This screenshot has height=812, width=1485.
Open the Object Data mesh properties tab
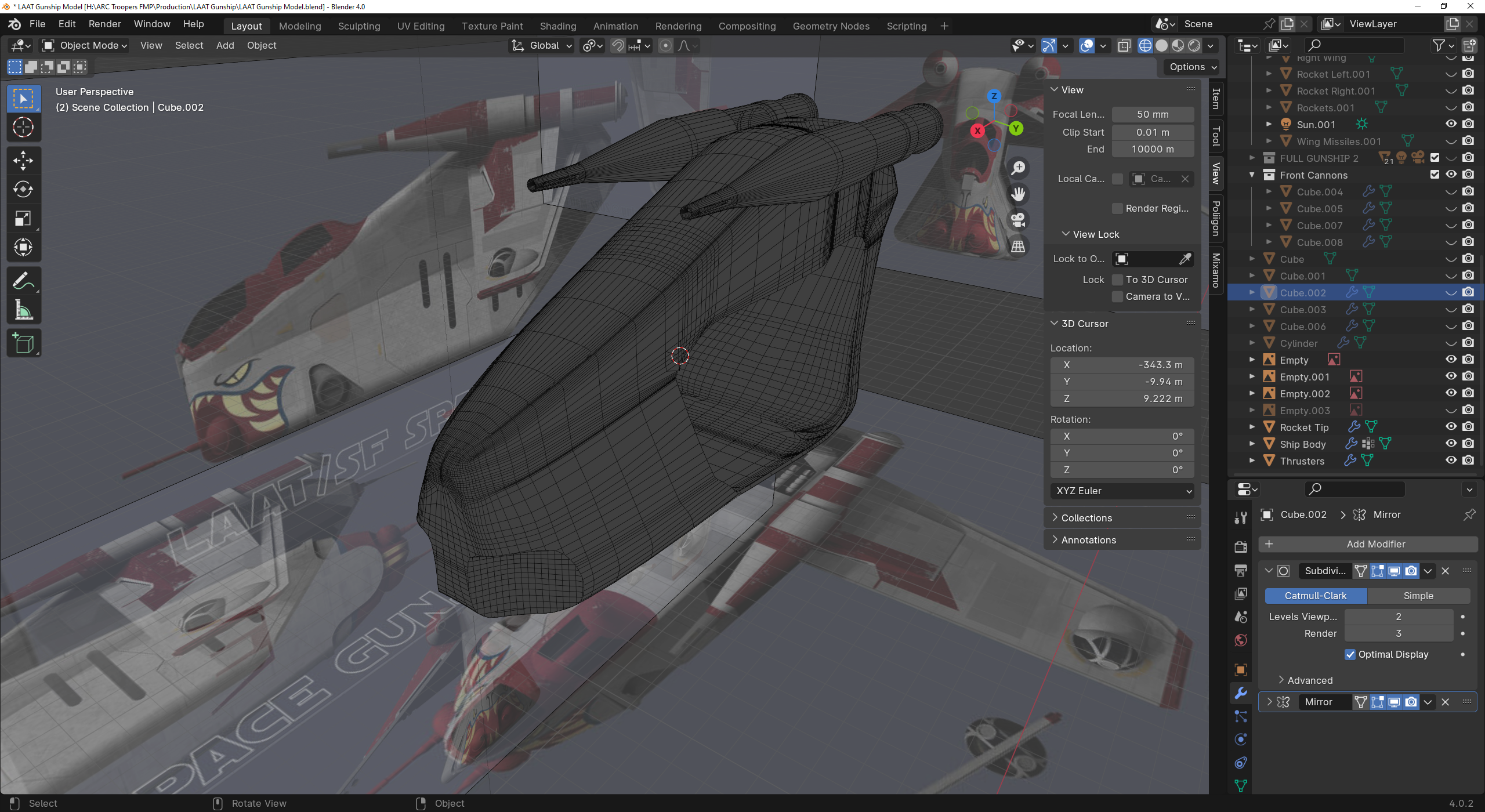pyautogui.click(x=1241, y=786)
